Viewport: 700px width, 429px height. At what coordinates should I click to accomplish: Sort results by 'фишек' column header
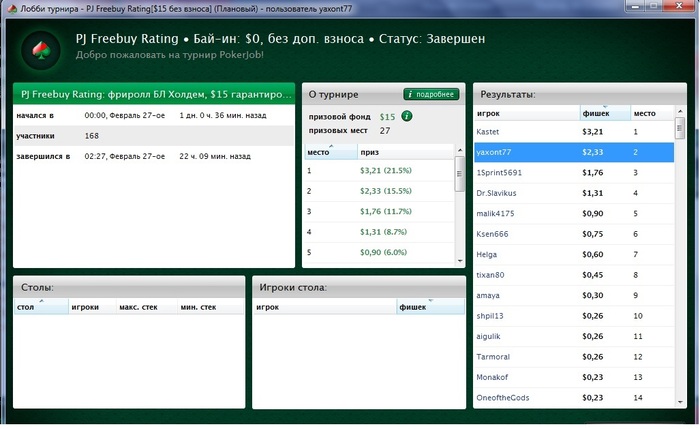coord(605,113)
